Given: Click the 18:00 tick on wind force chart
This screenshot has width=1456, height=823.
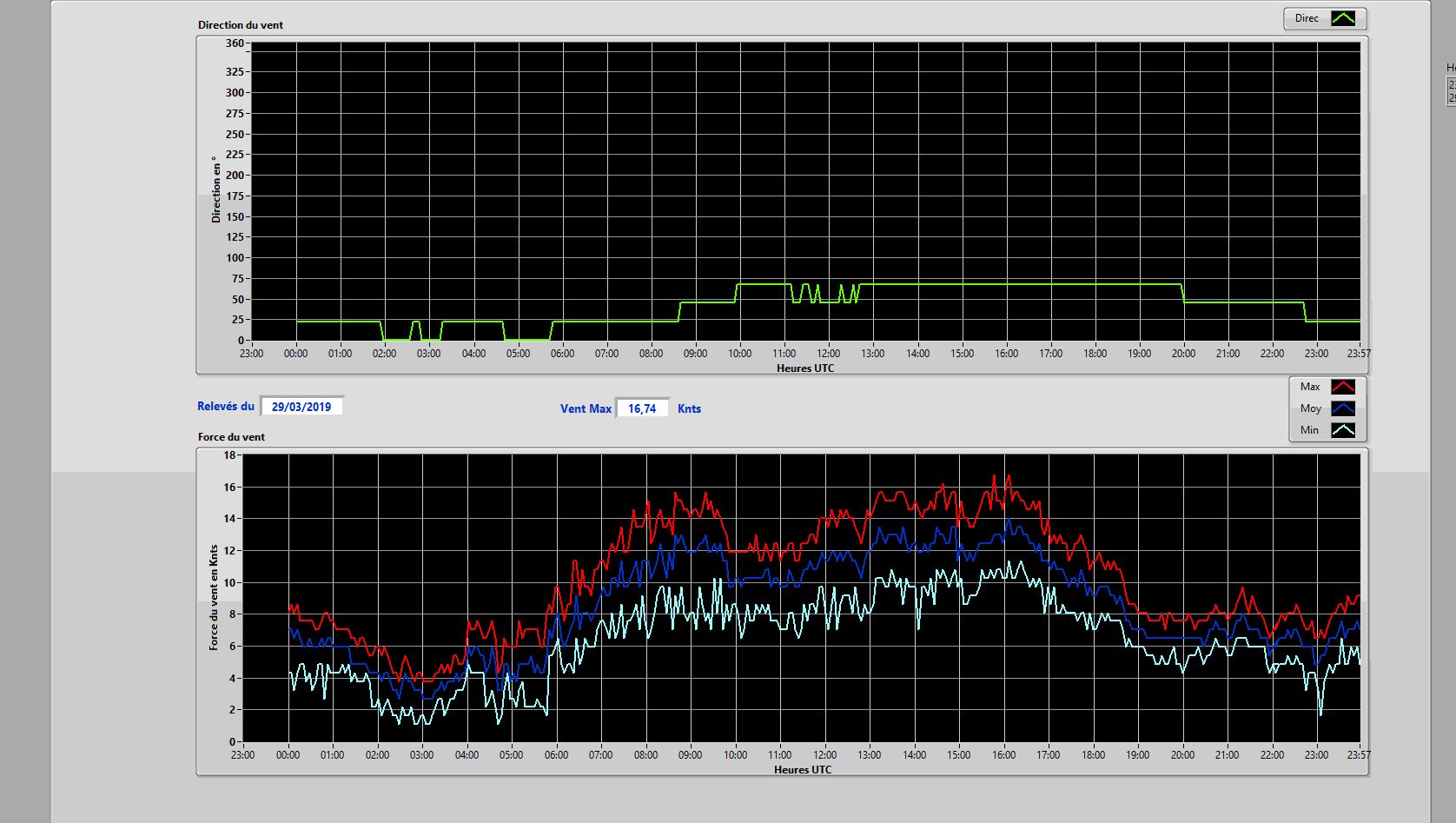Looking at the screenshot, I should point(1093,755).
